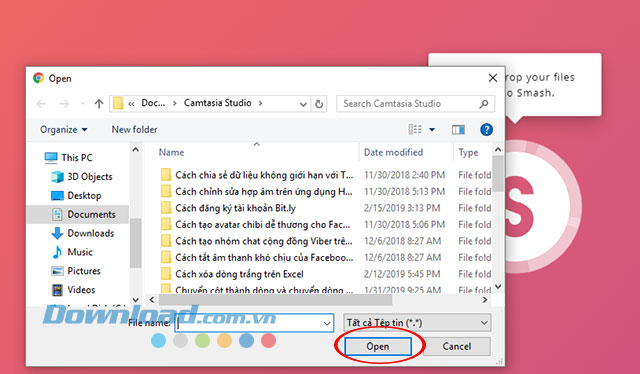The width and height of the screenshot is (640, 374).
Task: Toggle the preview pane icon
Action: [x=458, y=129]
